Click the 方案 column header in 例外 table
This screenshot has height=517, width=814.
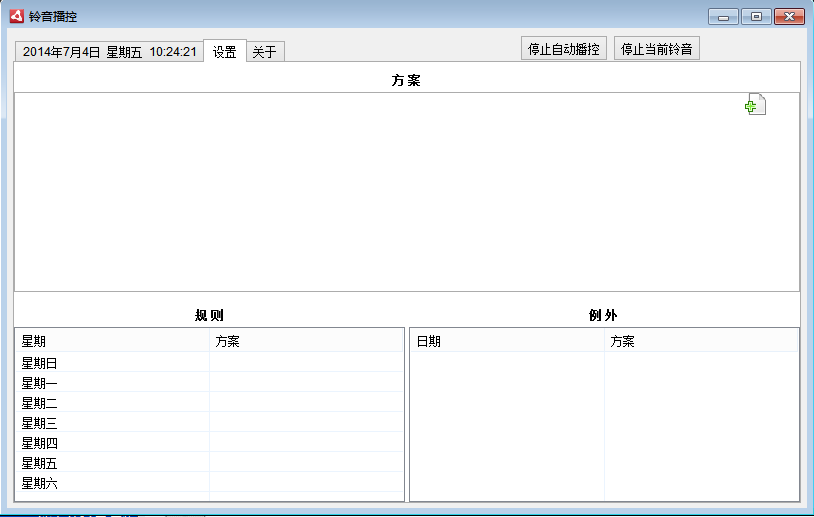coord(701,341)
